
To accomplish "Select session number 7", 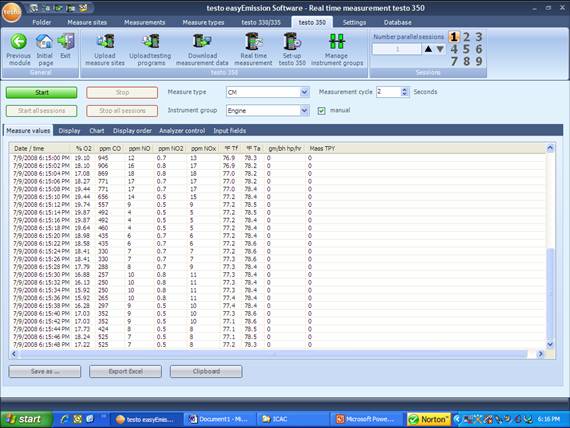I will point(454,61).
